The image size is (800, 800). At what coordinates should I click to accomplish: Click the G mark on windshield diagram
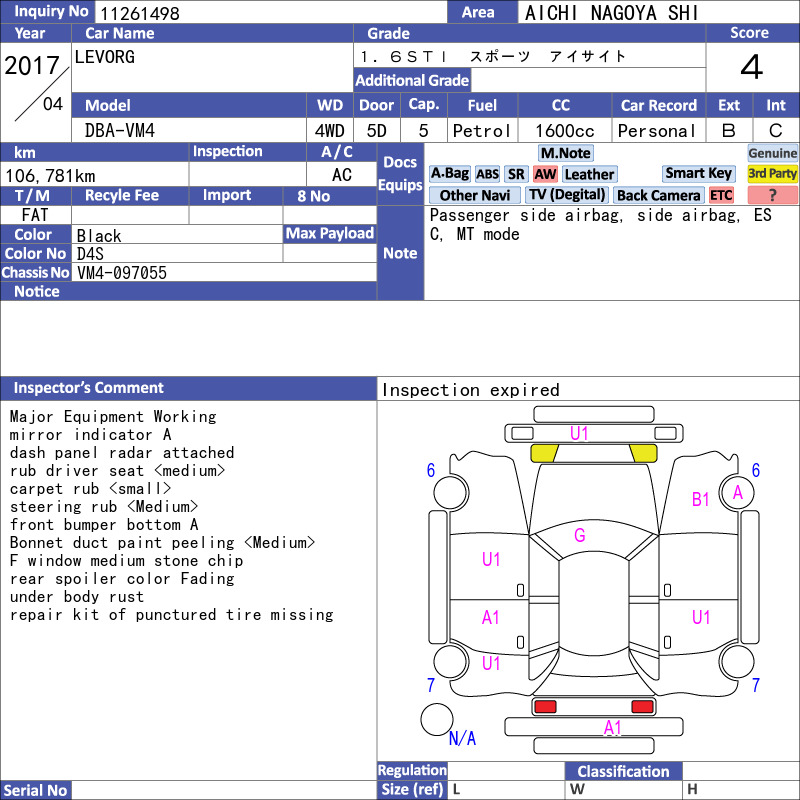click(580, 535)
